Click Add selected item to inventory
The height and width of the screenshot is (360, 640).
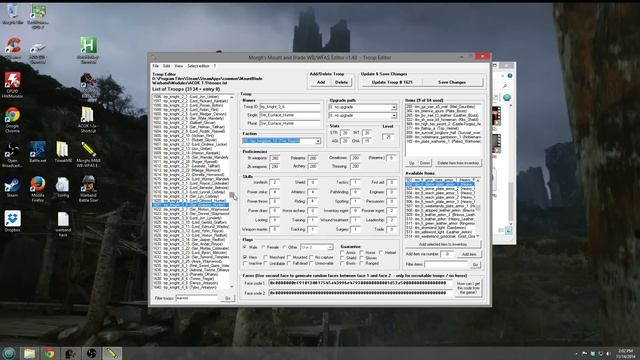(x=443, y=244)
